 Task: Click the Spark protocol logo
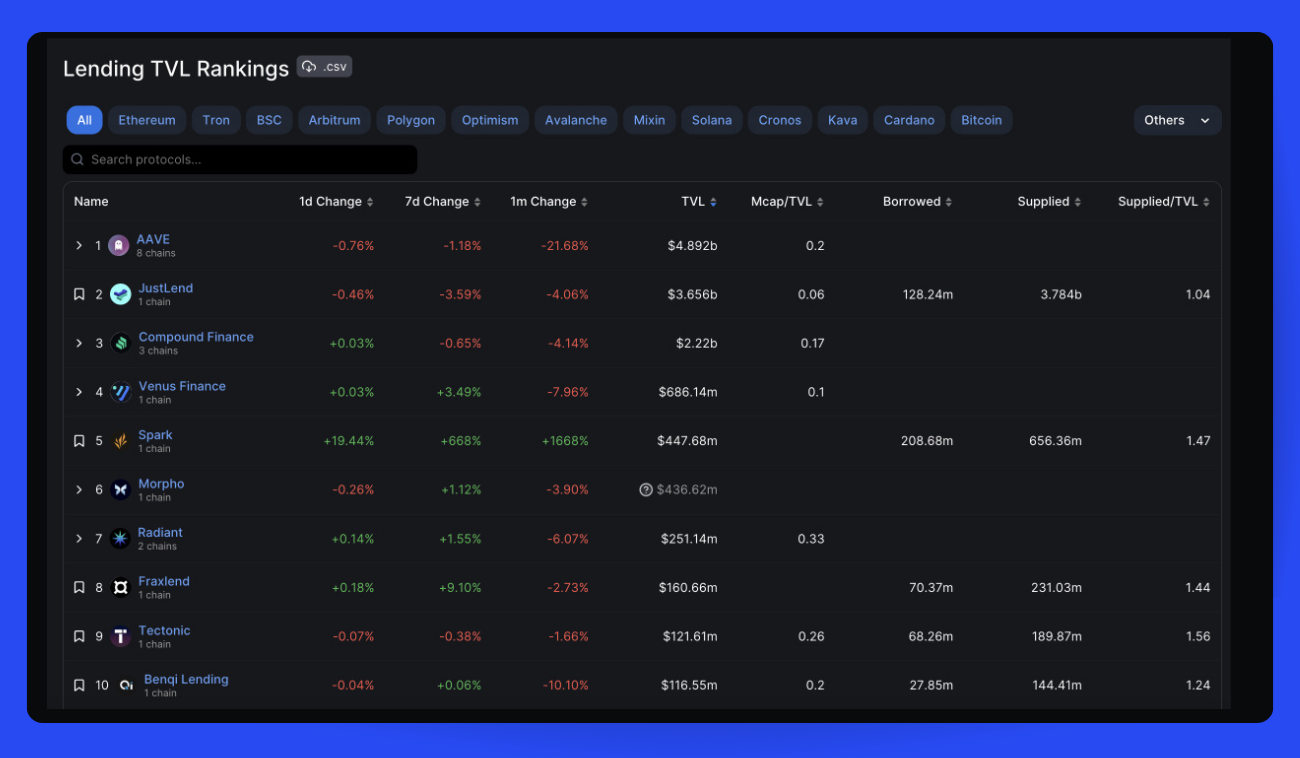122,440
